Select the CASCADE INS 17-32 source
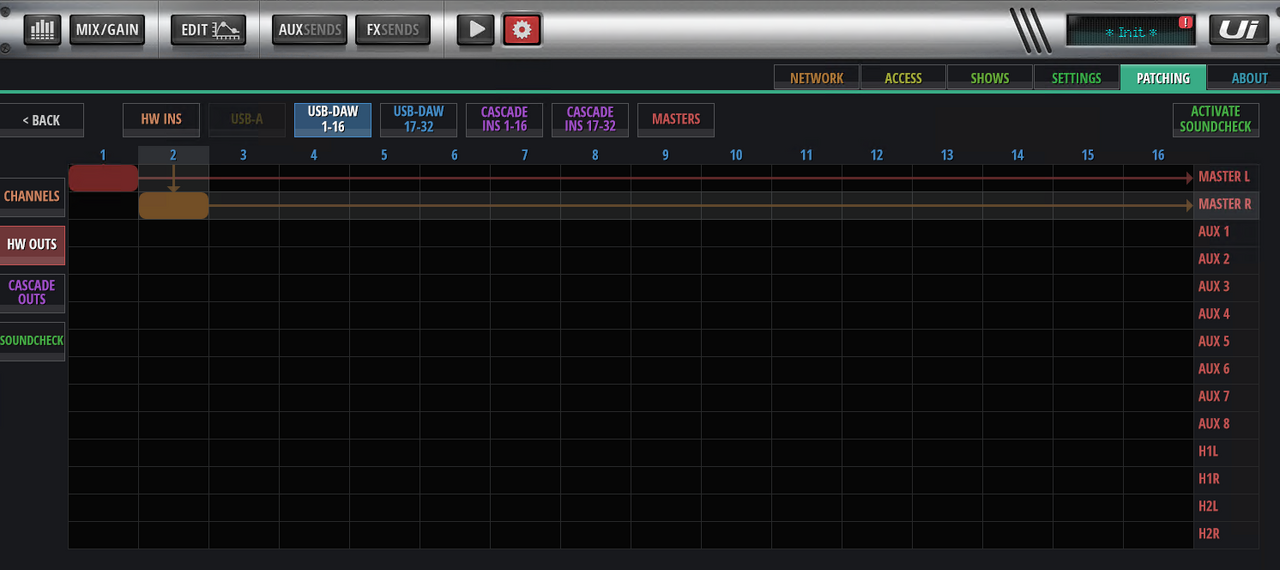 (x=590, y=119)
